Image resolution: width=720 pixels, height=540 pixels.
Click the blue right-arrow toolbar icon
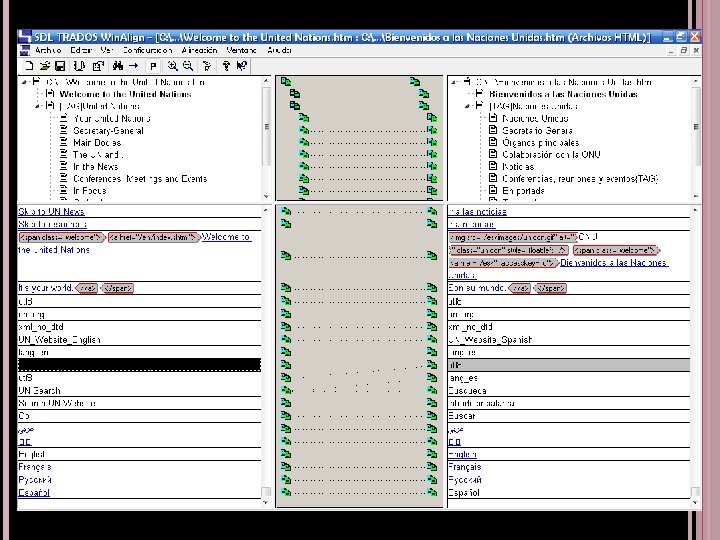[x=134, y=66]
